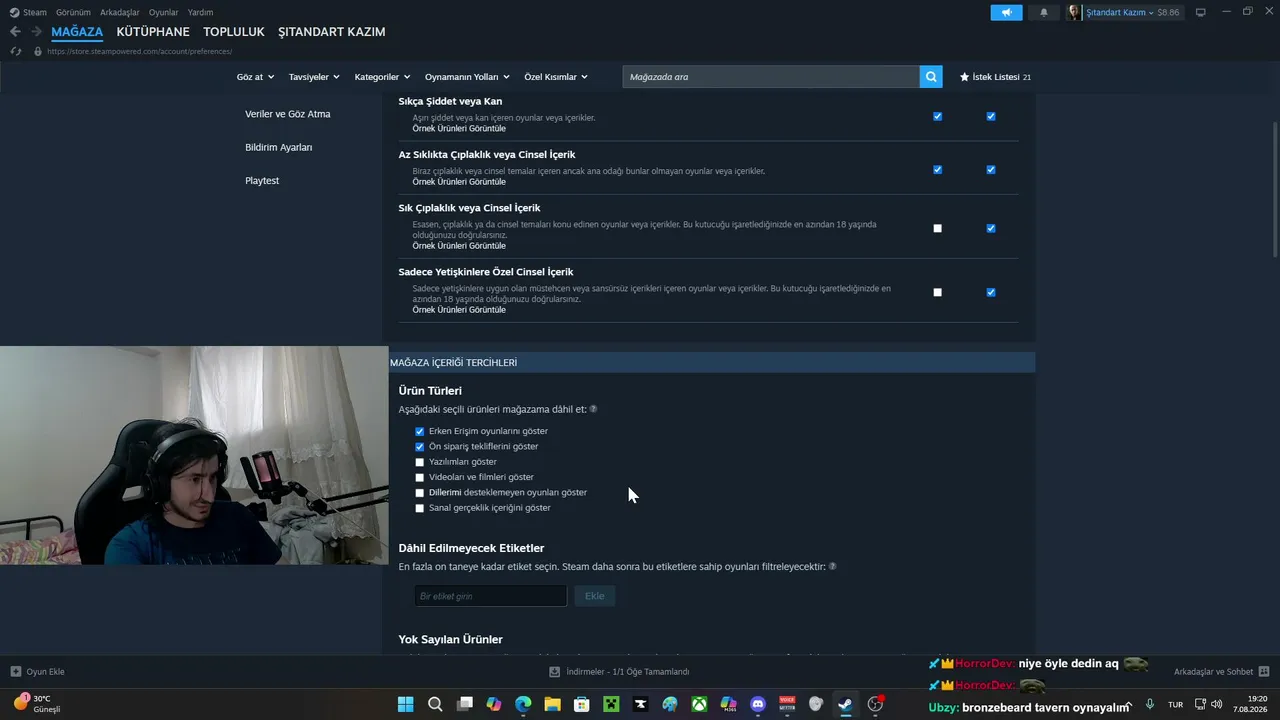Check 'Sanal gerçeklik içeriğini göster'
Screen dimensions: 1280x720
pos(420,508)
